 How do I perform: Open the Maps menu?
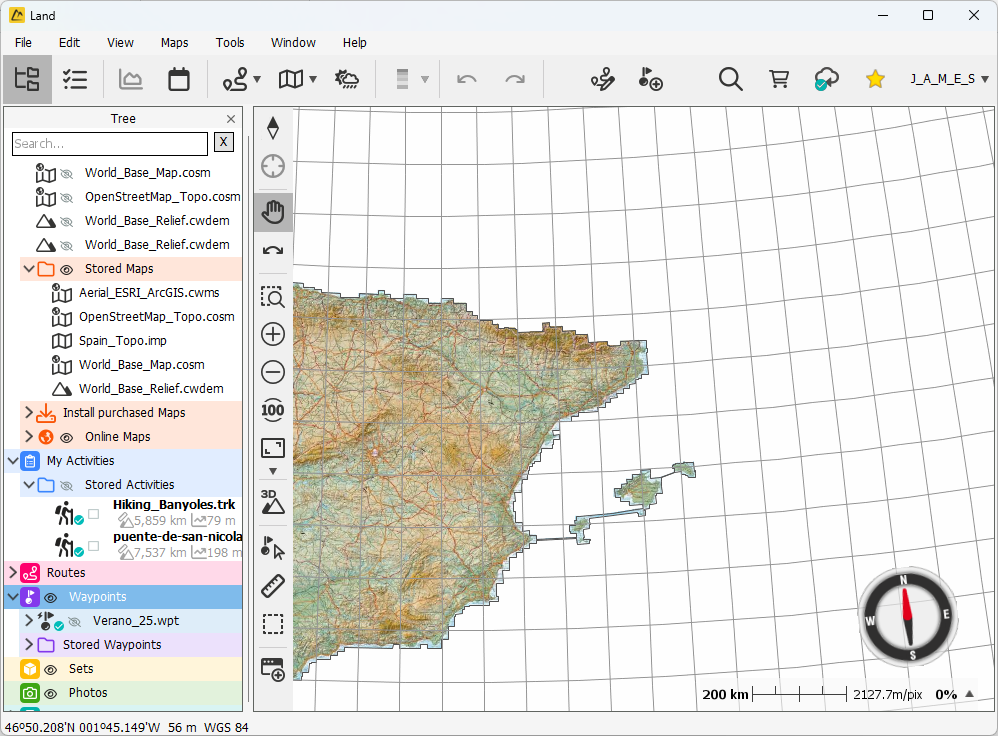point(174,43)
